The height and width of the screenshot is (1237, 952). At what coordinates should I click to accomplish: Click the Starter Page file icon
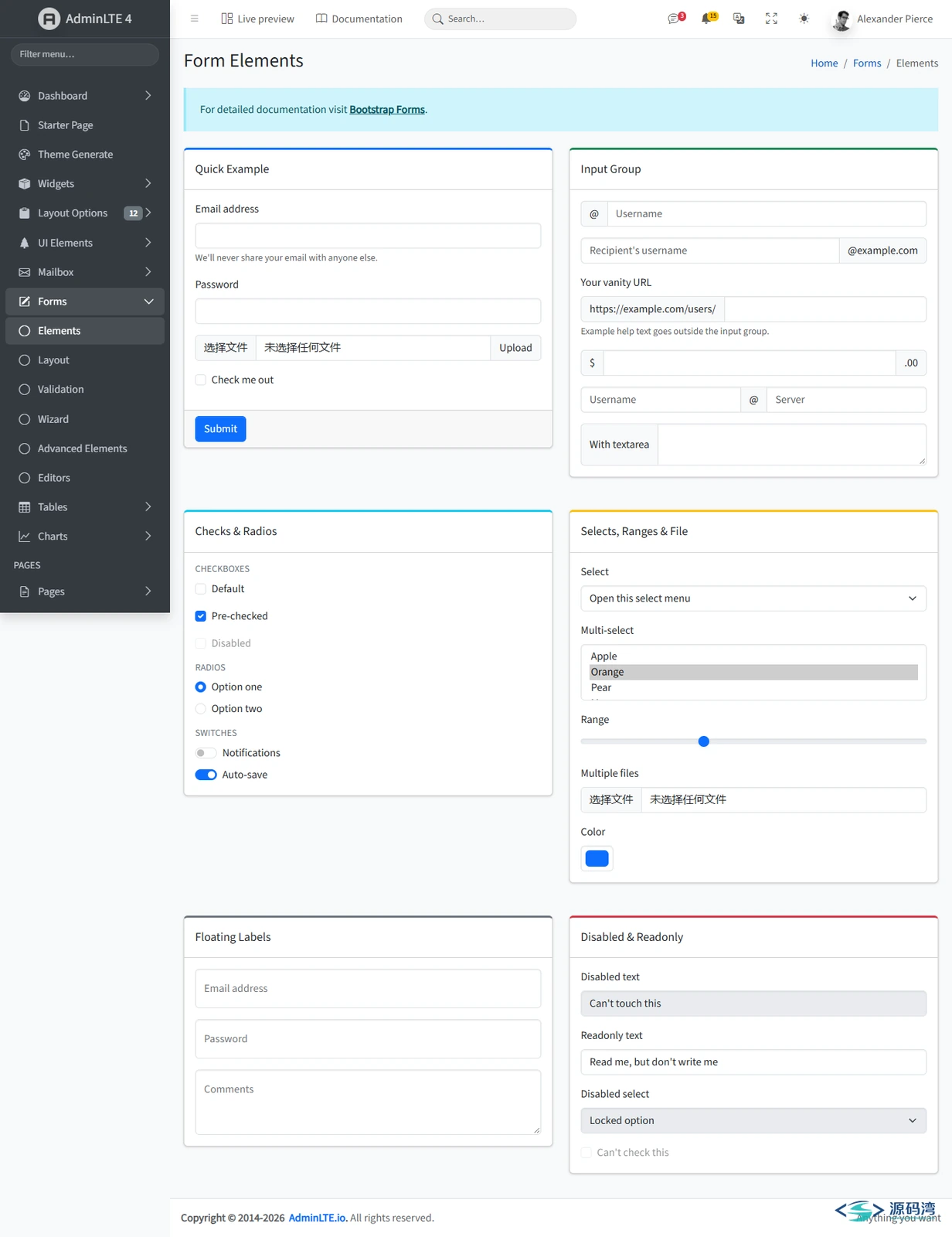(25, 125)
